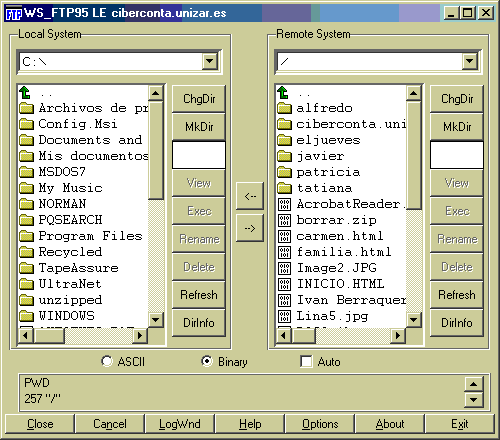Open the Options dialog
The image size is (500, 440).
pyautogui.click(x=320, y=424)
